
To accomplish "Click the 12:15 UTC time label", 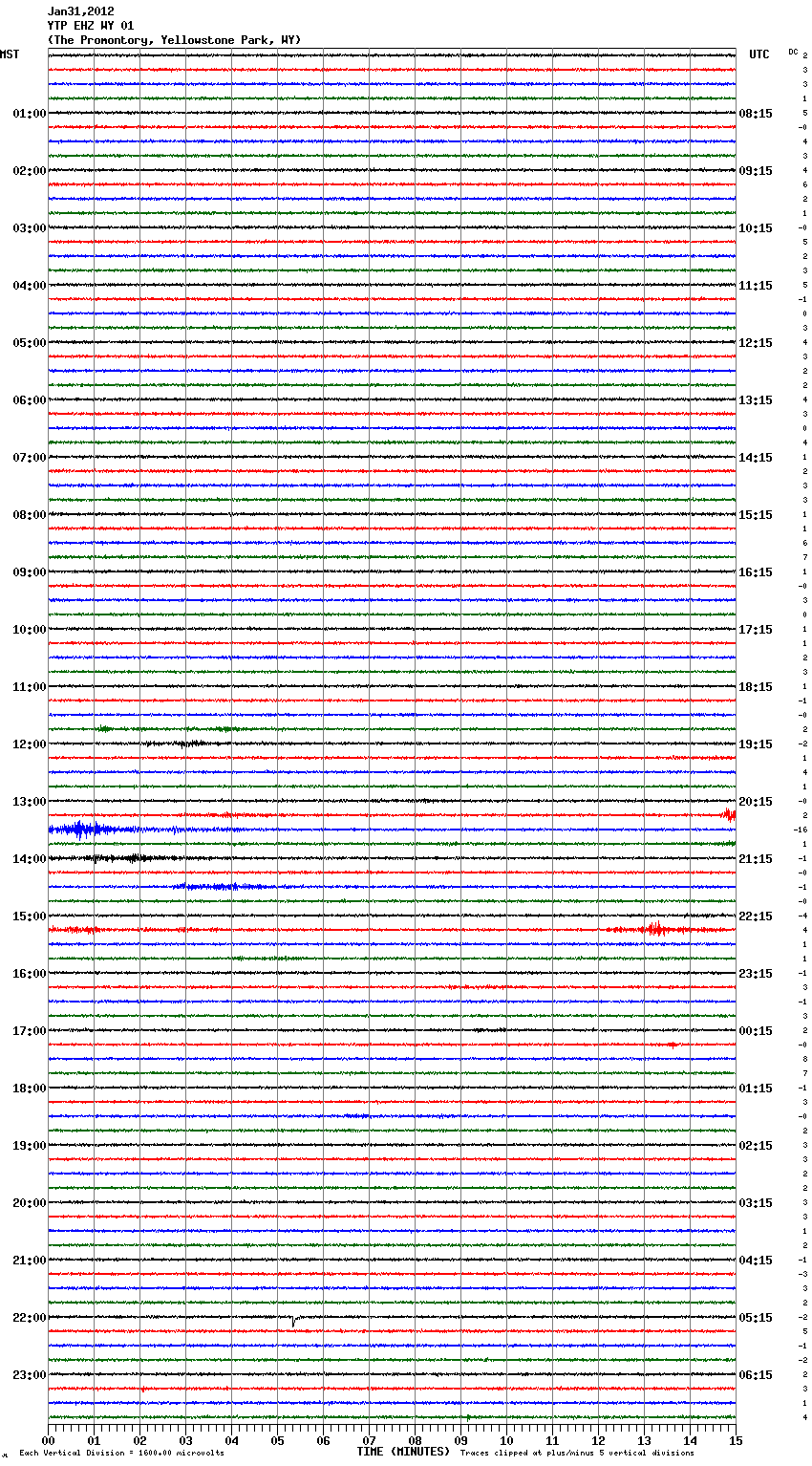I will 756,343.
